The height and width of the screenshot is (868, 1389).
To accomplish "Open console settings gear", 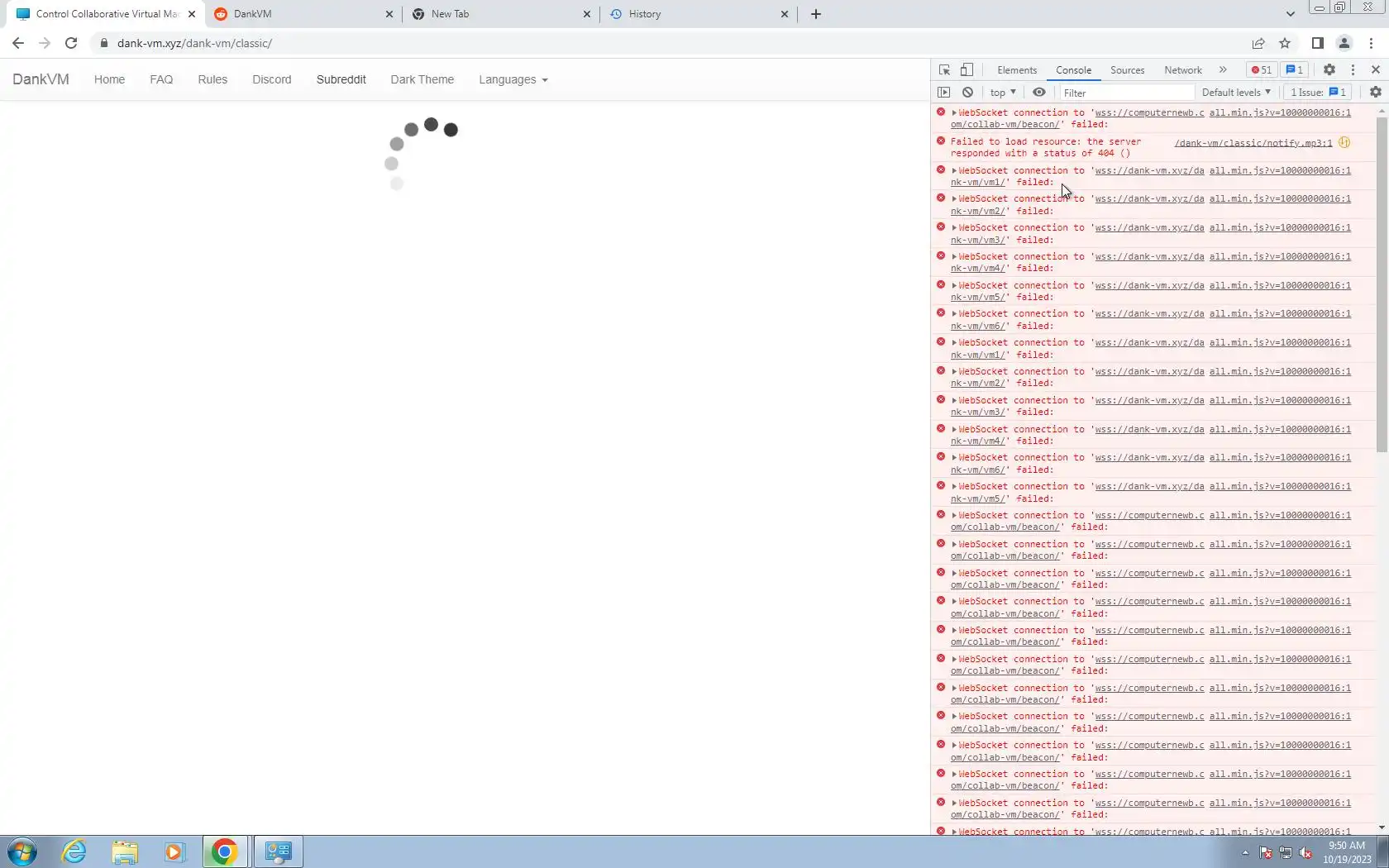I will [x=1376, y=93].
